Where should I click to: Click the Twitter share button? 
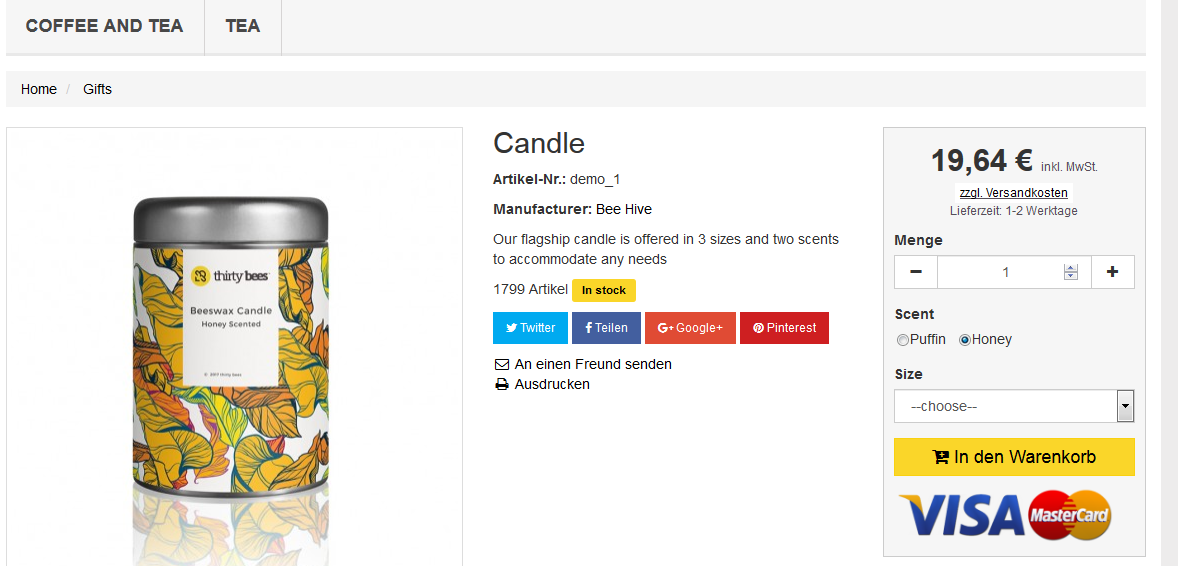530,328
